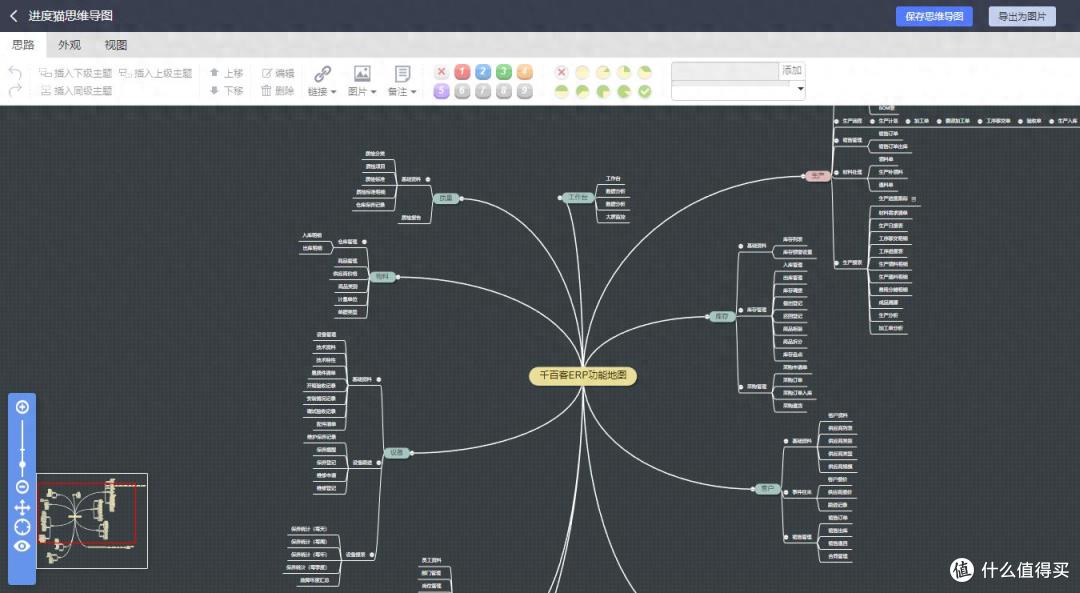Clear priority with the red X icon
Image resolution: width=1080 pixels, height=593 pixels.
442,72
